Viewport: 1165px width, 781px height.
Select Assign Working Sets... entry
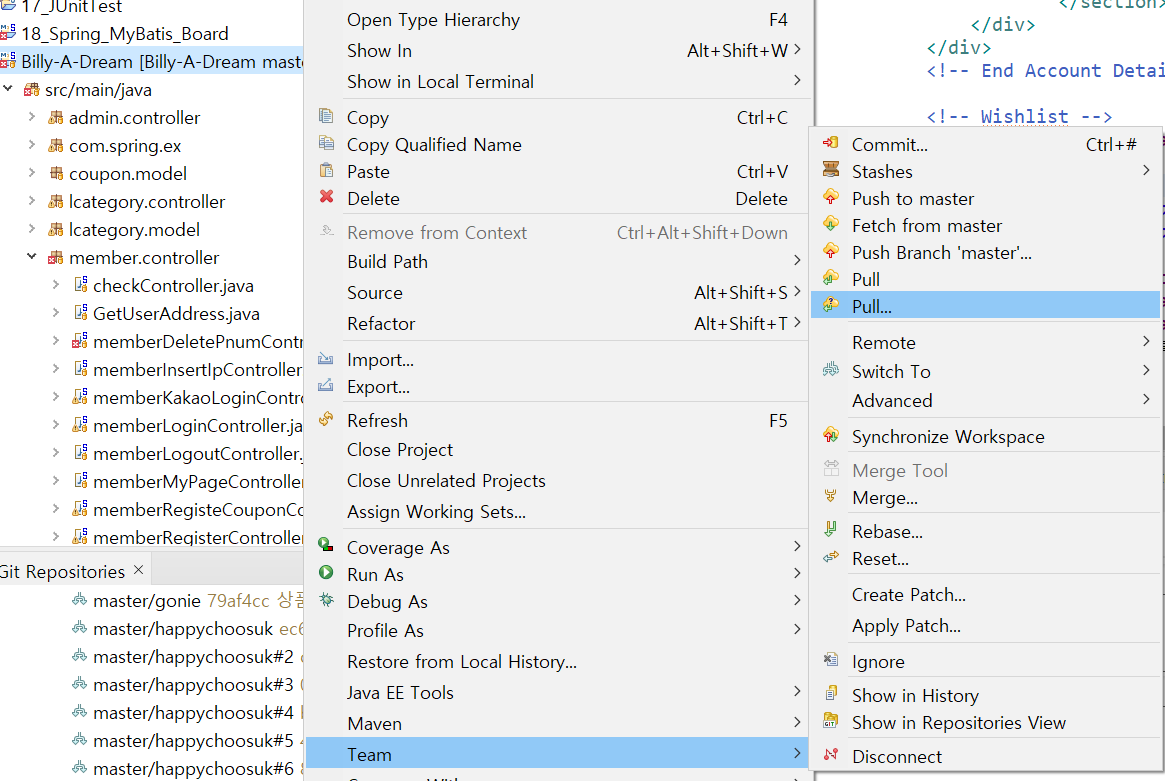click(x=556, y=511)
